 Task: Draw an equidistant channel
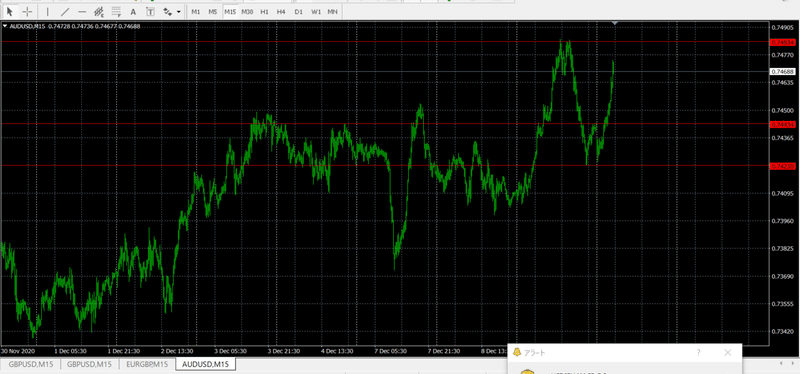pyautogui.click(x=99, y=11)
